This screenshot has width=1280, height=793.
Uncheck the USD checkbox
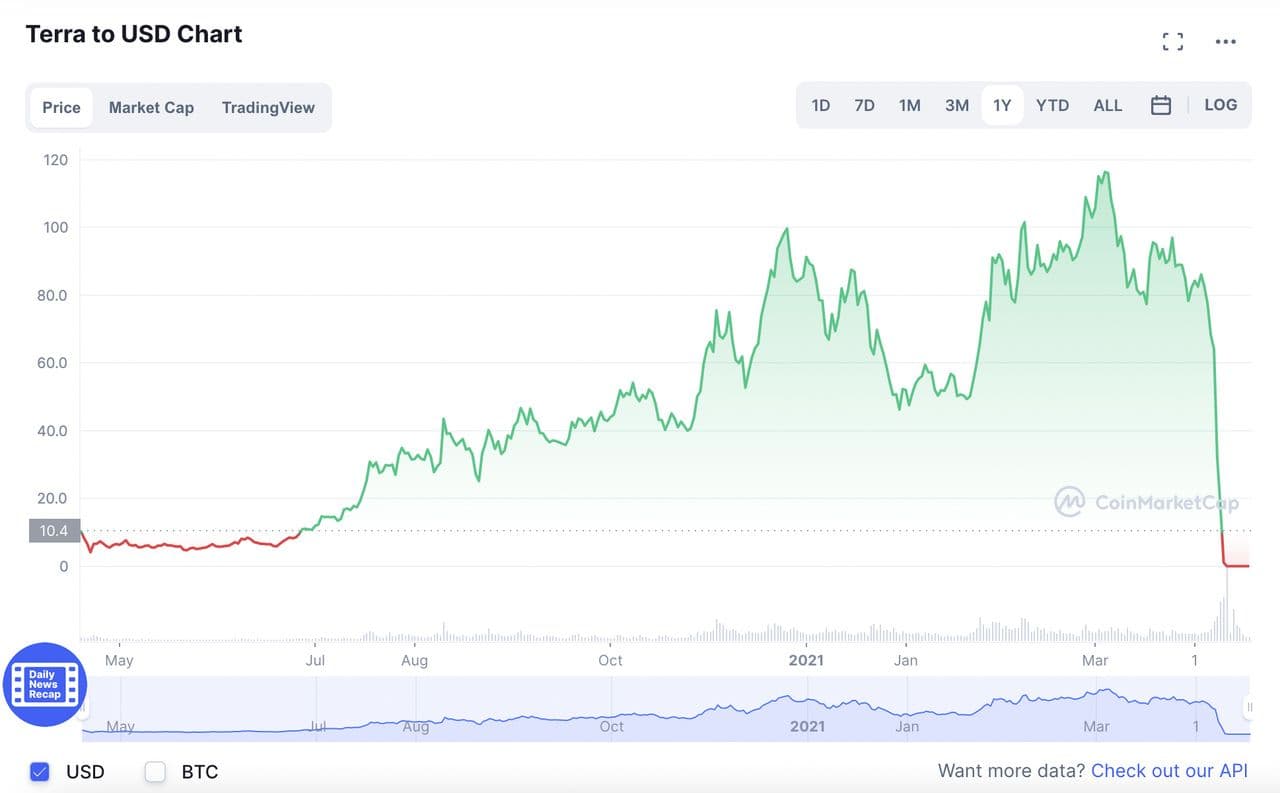[40, 771]
